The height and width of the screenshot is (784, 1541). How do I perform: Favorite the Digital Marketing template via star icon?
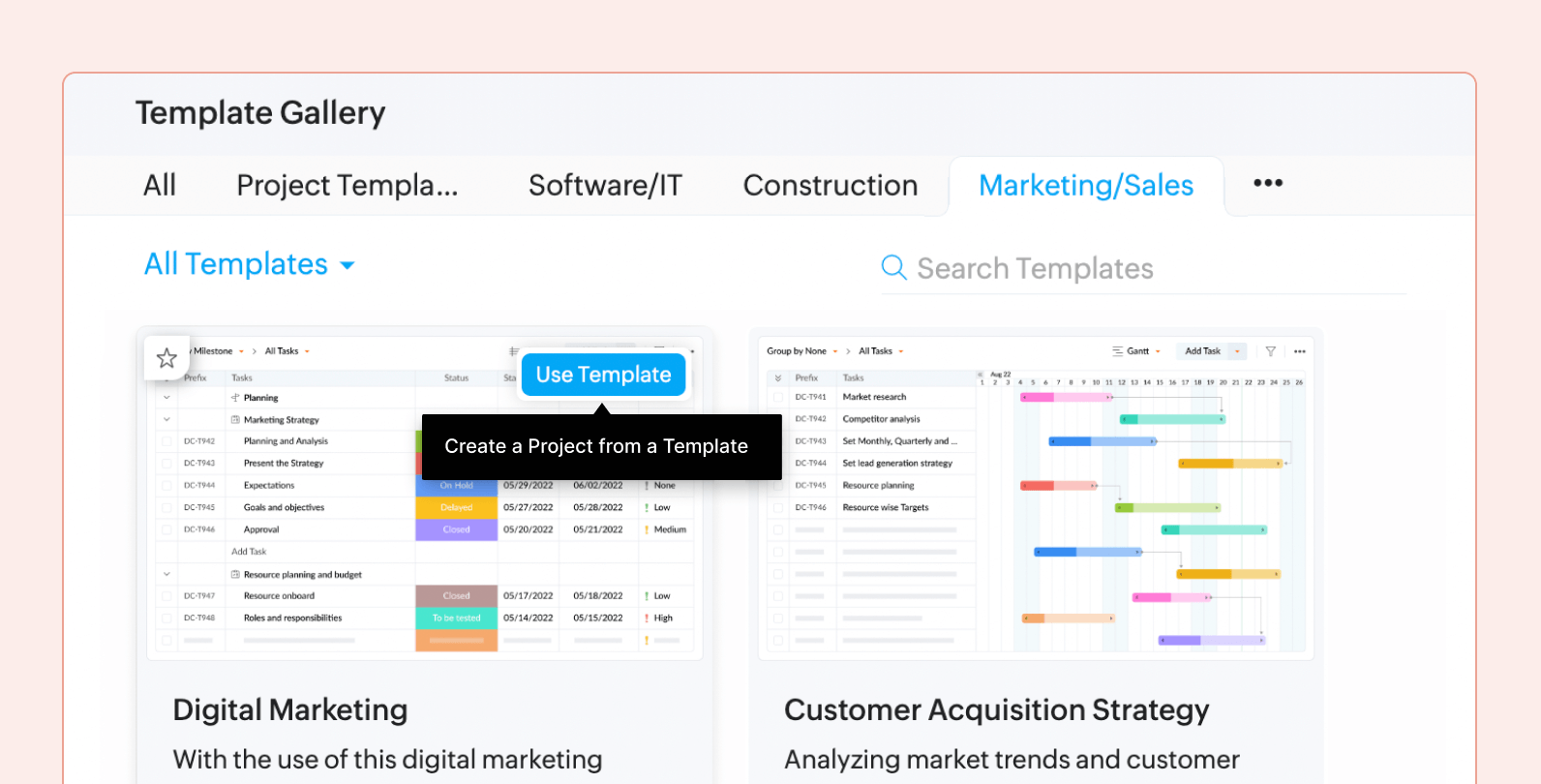pyautogui.click(x=166, y=357)
